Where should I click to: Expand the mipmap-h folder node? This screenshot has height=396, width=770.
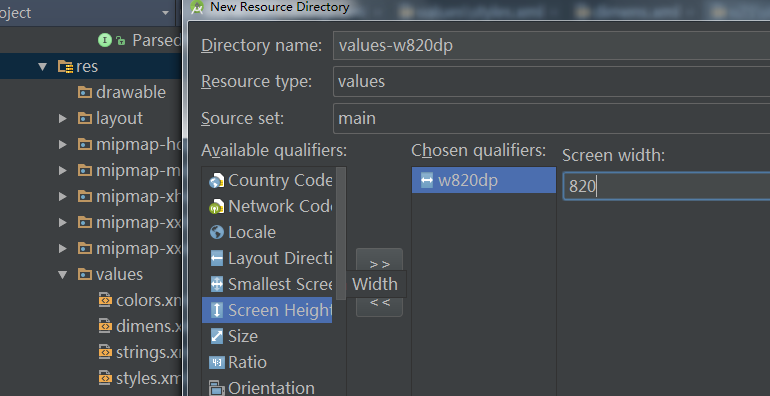tap(62, 144)
